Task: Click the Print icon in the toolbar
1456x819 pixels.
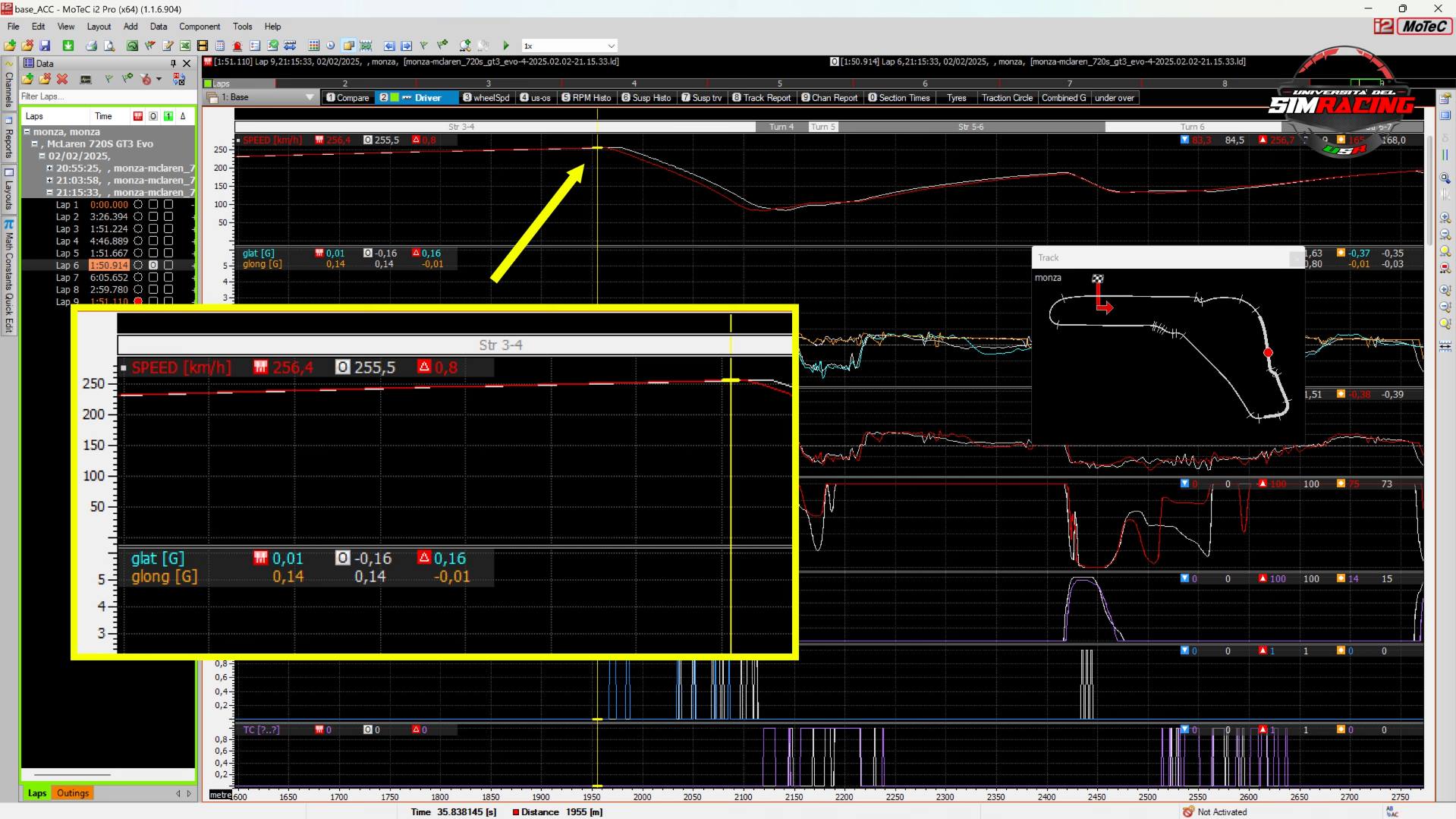Action: 91,46
